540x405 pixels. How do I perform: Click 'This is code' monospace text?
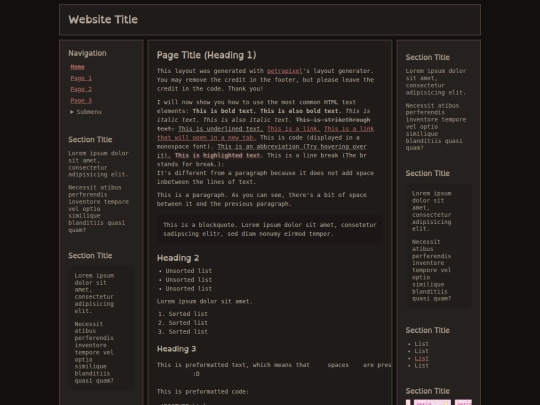(x=281, y=138)
